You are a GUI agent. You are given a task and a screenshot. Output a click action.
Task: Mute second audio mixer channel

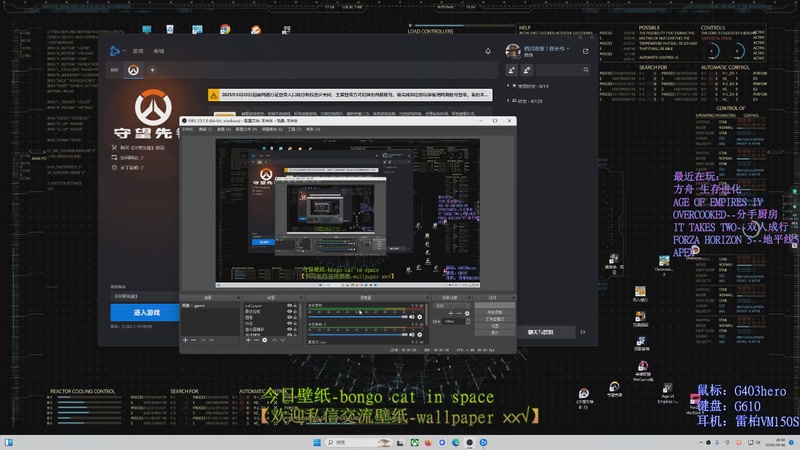pyautogui.click(x=412, y=334)
